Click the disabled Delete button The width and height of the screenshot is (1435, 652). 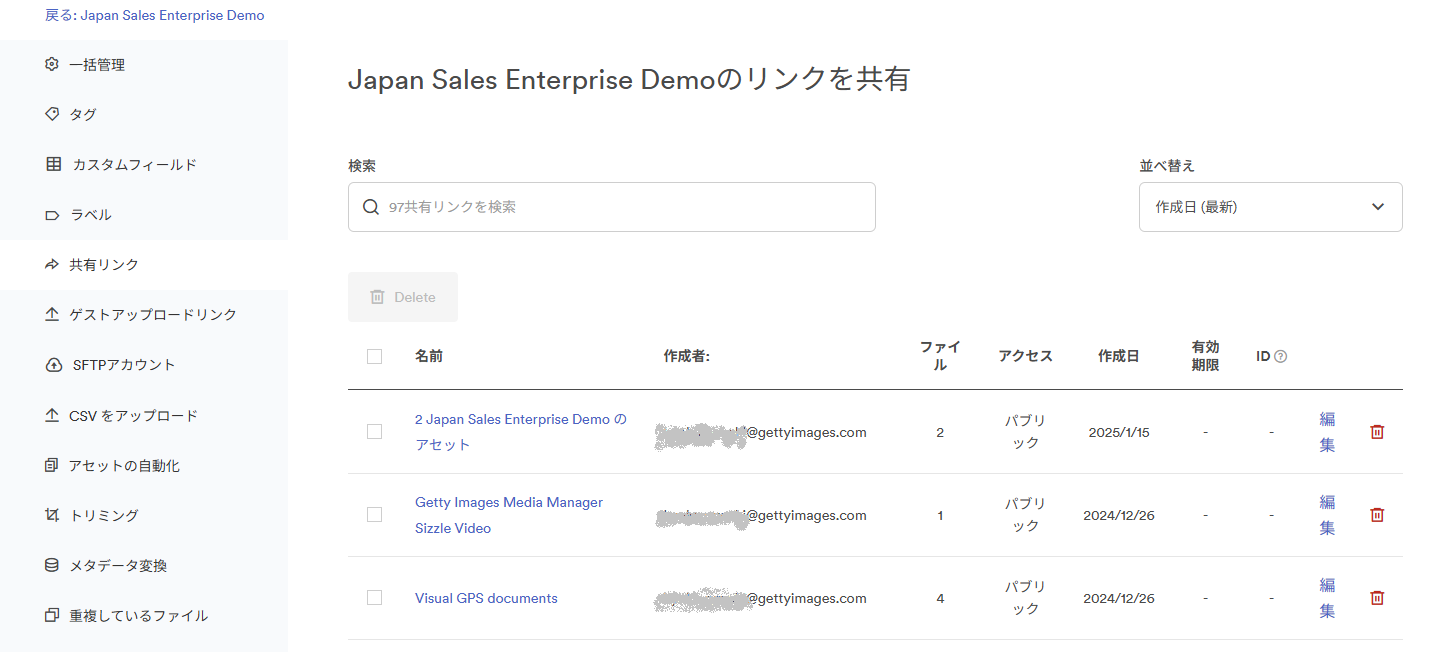pos(403,297)
